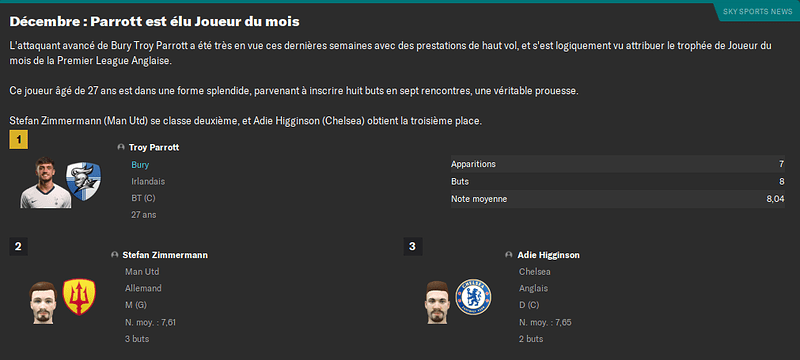The image size is (800, 360).
Task: Click the Sky Sports News source tag
Action: (x=757, y=12)
